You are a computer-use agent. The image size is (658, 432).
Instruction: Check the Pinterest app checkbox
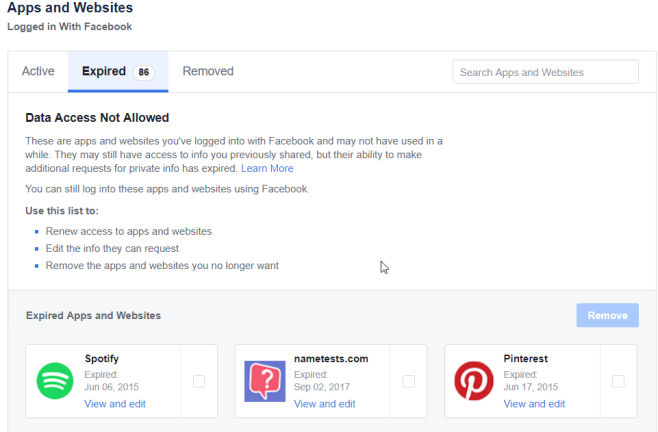pyautogui.click(x=618, y=381)
